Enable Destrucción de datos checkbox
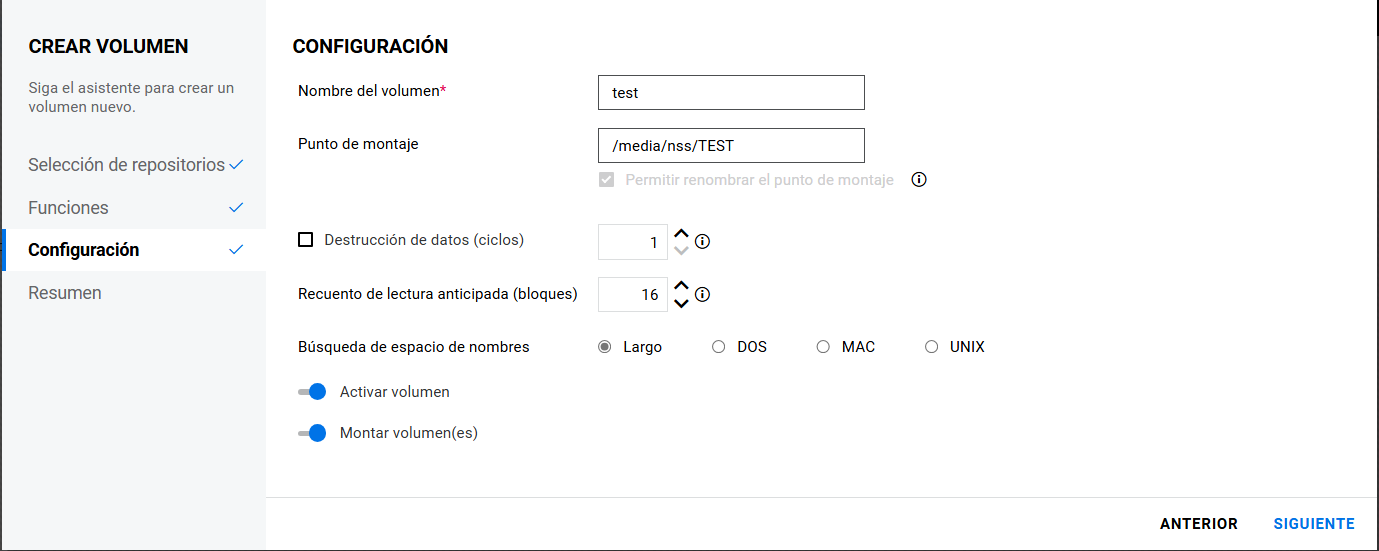 306,240
